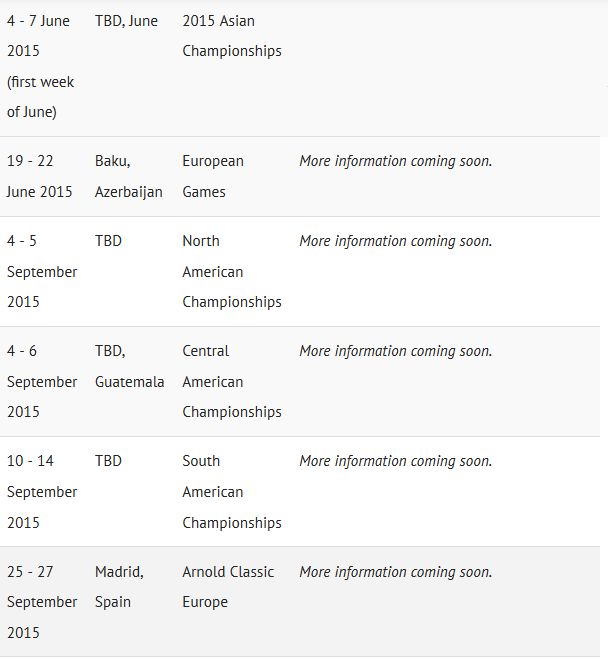Select the TBD, Guatemala location cell
Viewport: 608px width, 659px height.
[129, 366]
